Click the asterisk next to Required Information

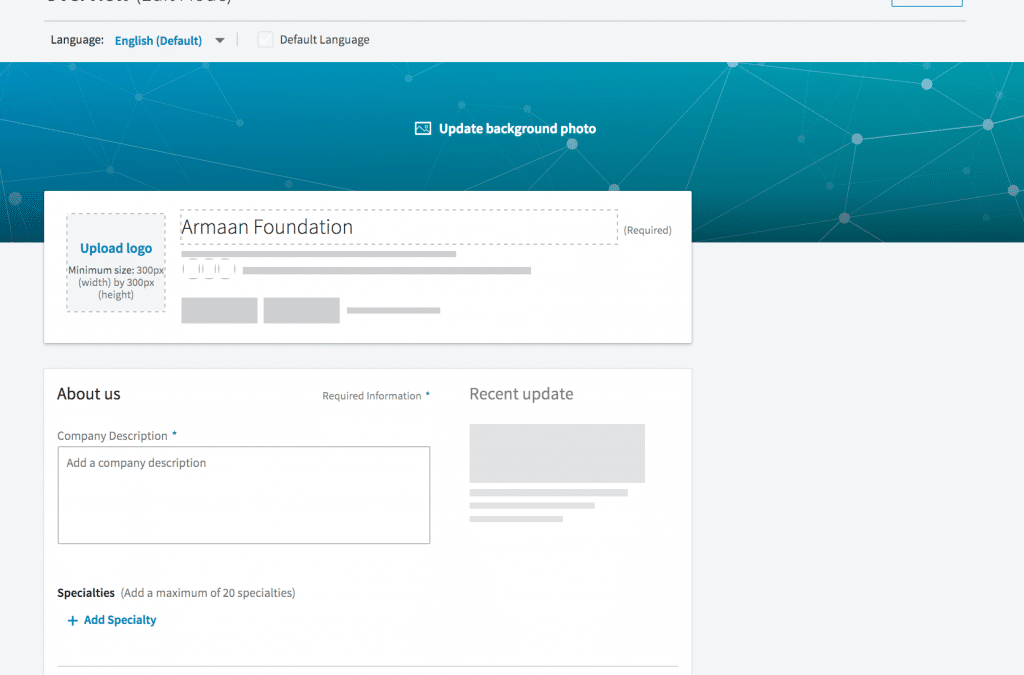pos(427,393)
